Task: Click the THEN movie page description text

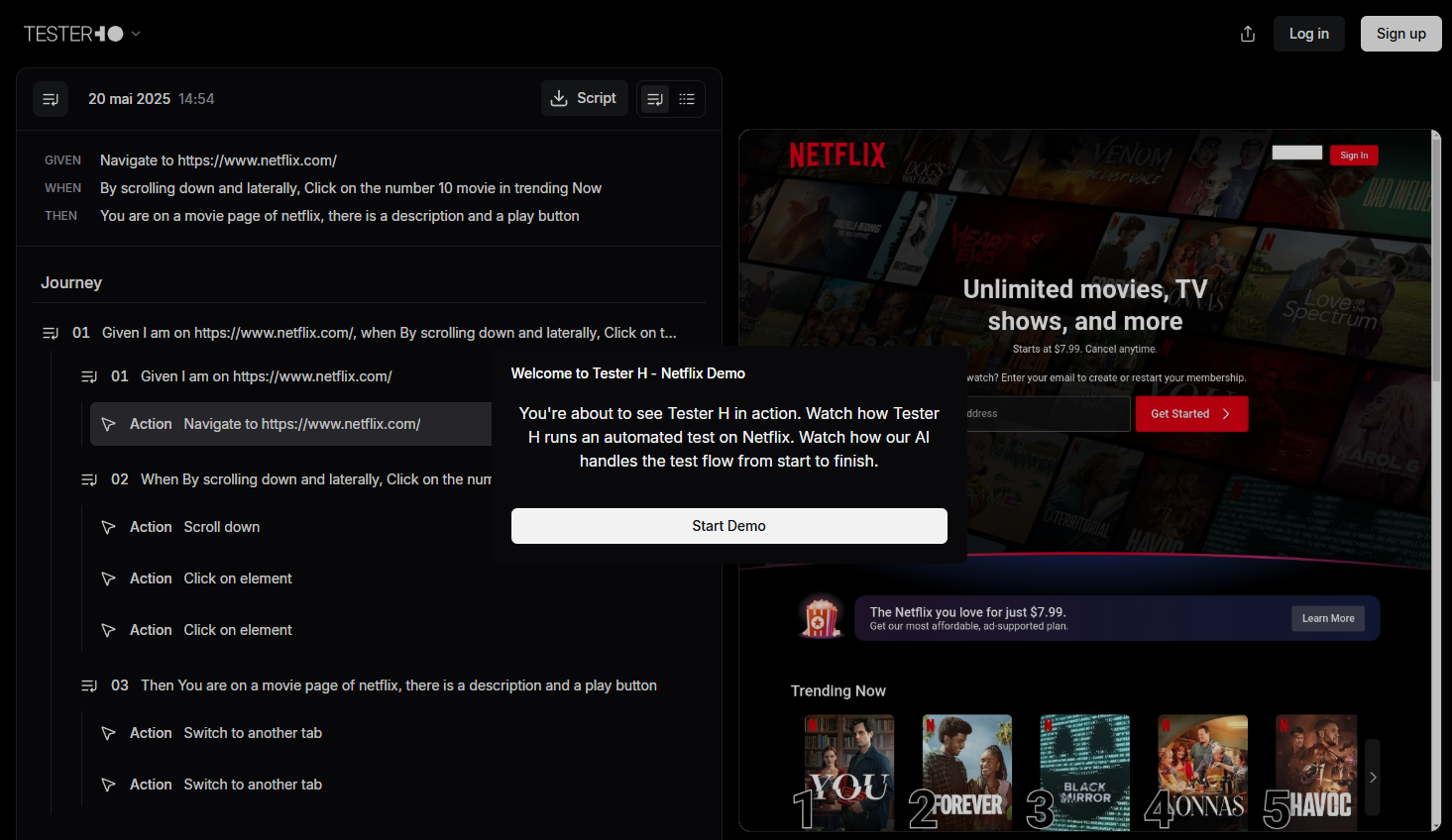Action: 340,216
